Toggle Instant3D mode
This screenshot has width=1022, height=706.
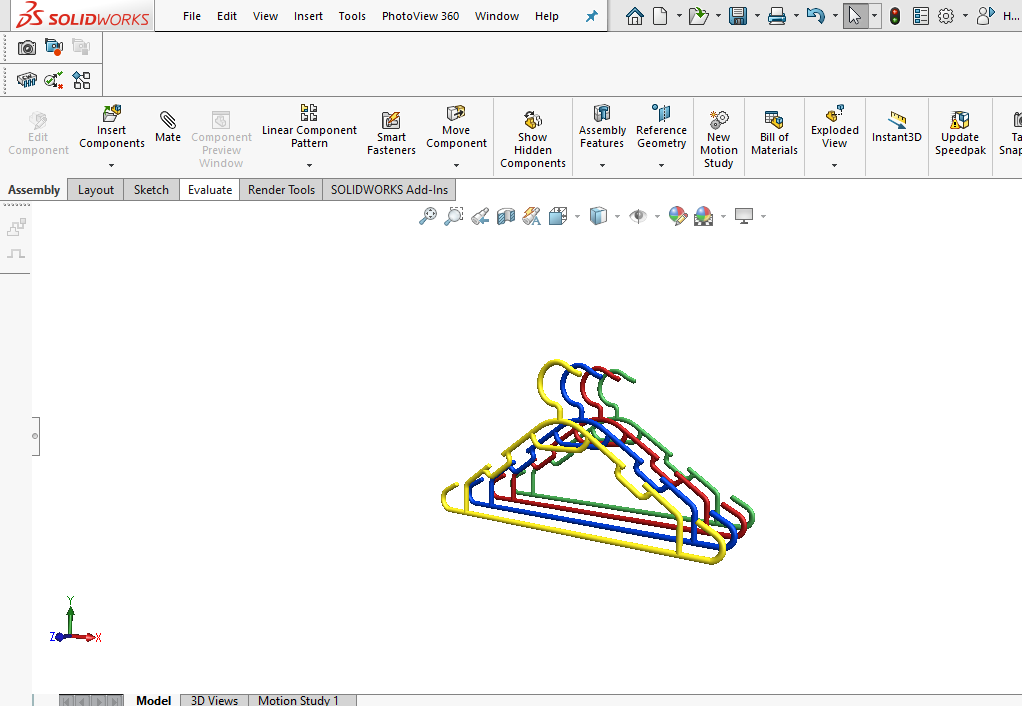click(896, 127)
